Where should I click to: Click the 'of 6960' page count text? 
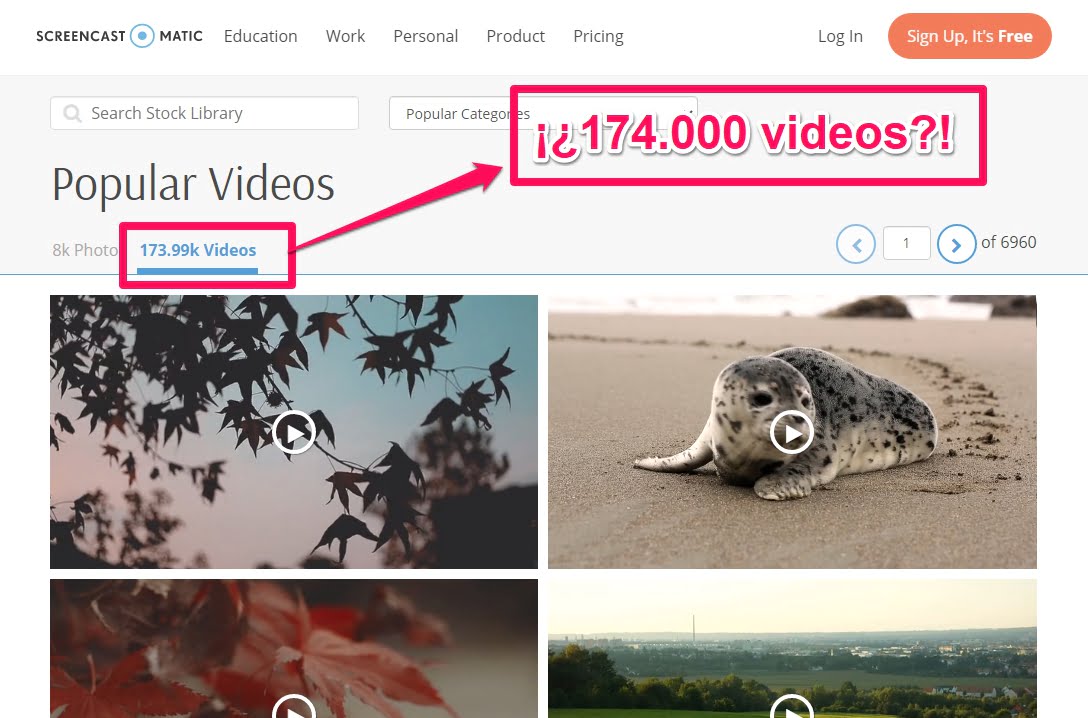(1008, 242)
